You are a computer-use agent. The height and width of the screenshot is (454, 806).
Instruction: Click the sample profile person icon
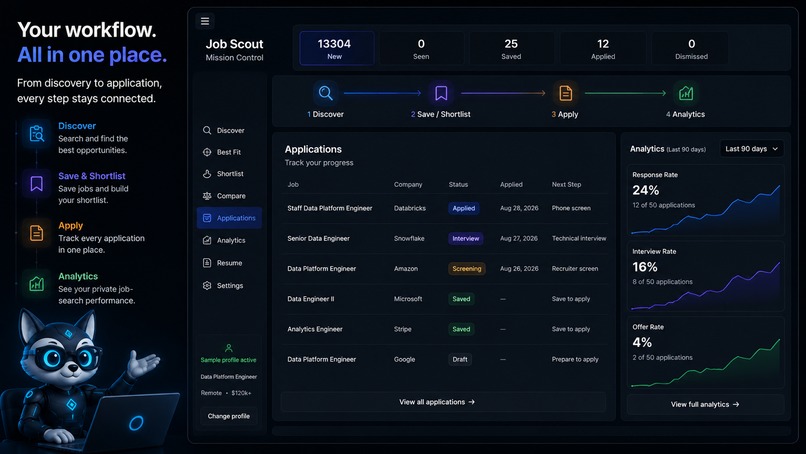pyautogui.click(x=229, y=348)
